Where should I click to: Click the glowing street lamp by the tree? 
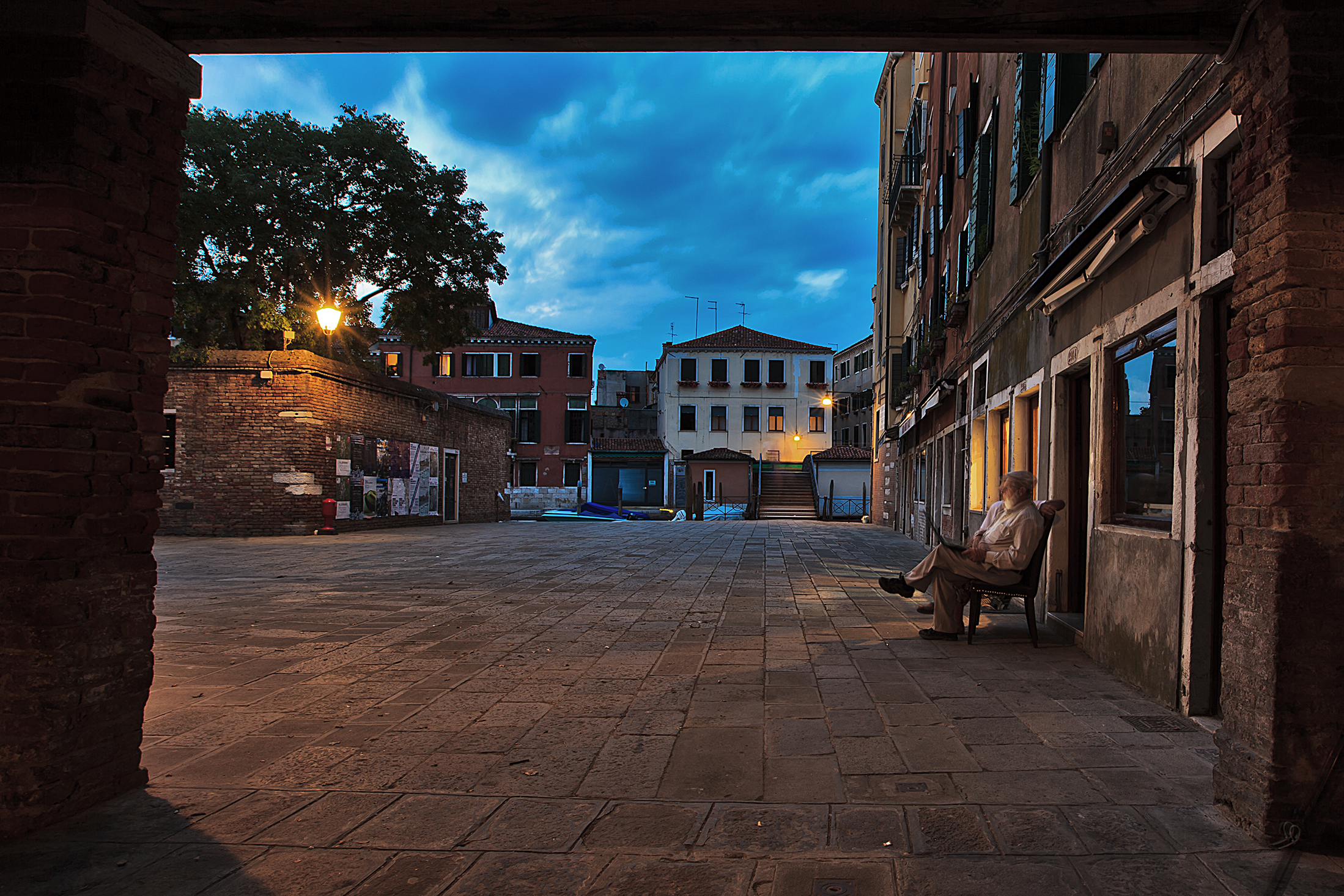(x=328, y=318)
